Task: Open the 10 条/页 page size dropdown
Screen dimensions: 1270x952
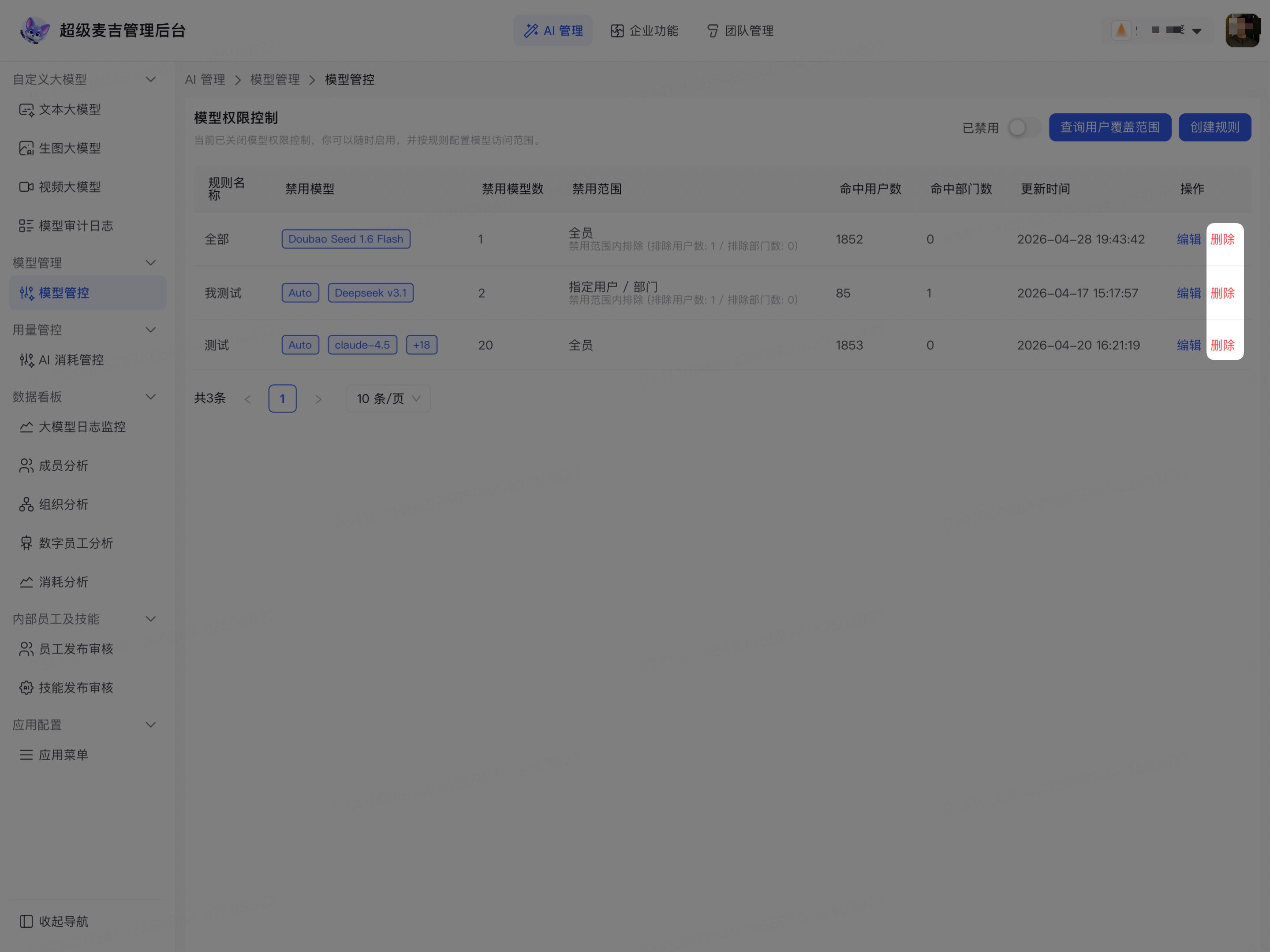Action: point(388,399)
